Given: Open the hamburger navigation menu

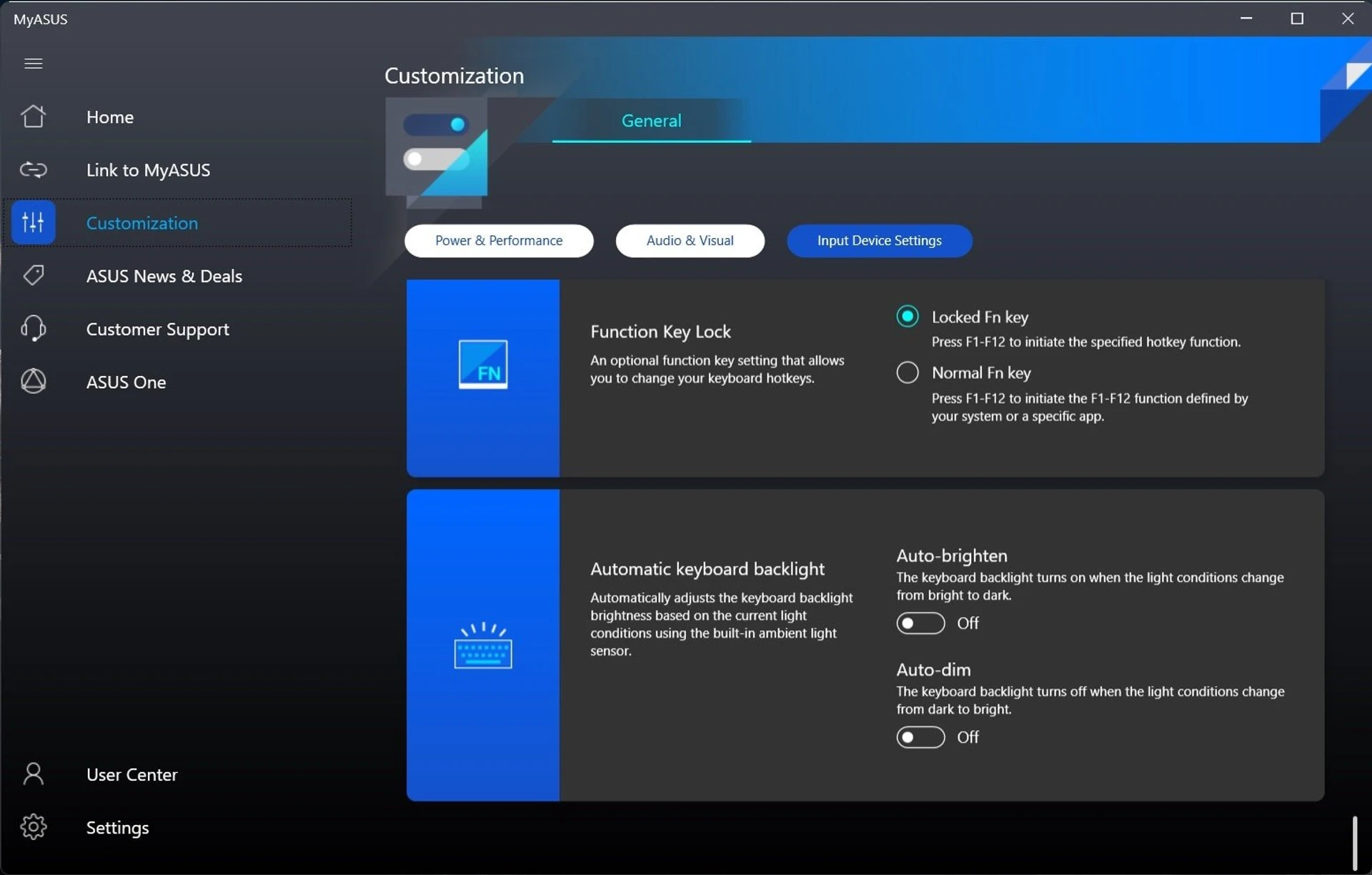Looking at the screenshot, I should coord(33,64).
